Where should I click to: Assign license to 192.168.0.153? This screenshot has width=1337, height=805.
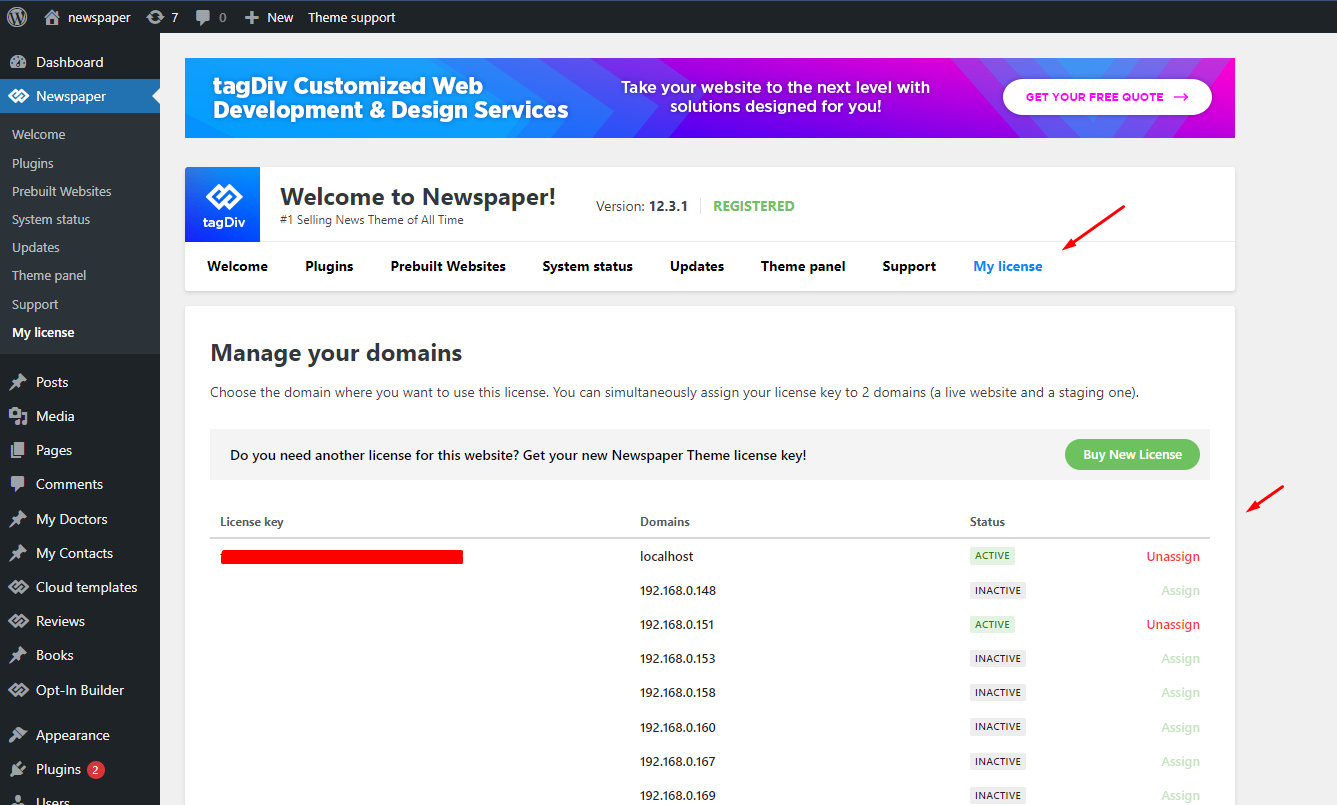[1180, 658]
